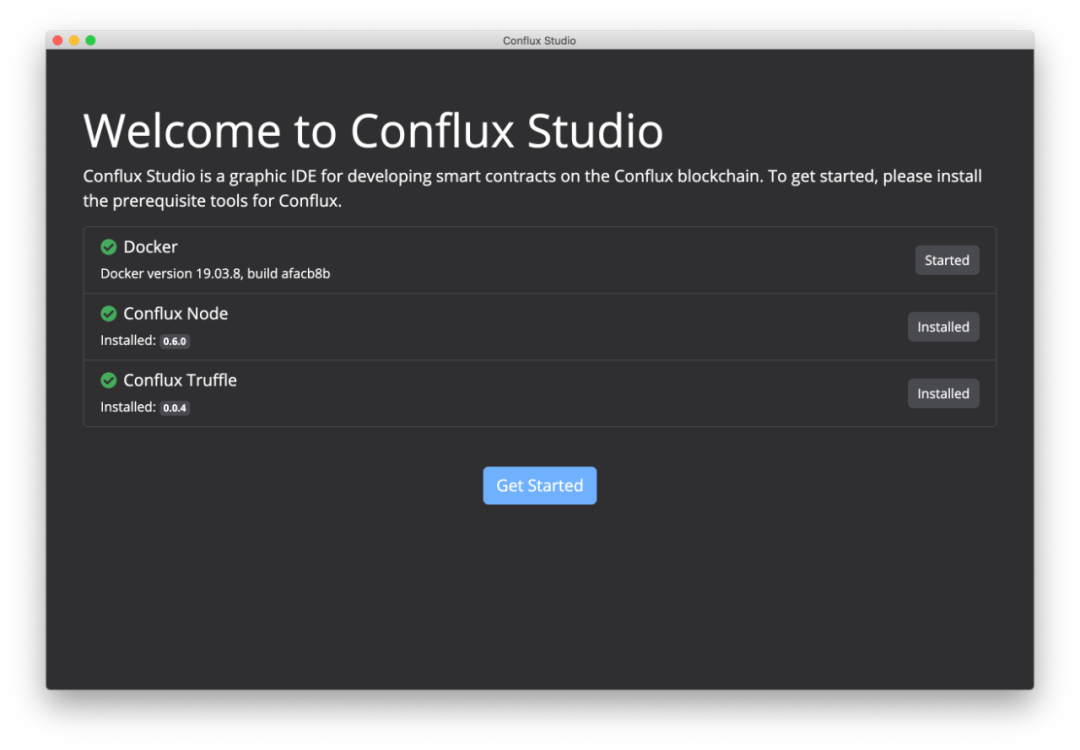Click the Welcome to Conflux Studio heading
The image size is (1080, 750).
coord(373,130)
